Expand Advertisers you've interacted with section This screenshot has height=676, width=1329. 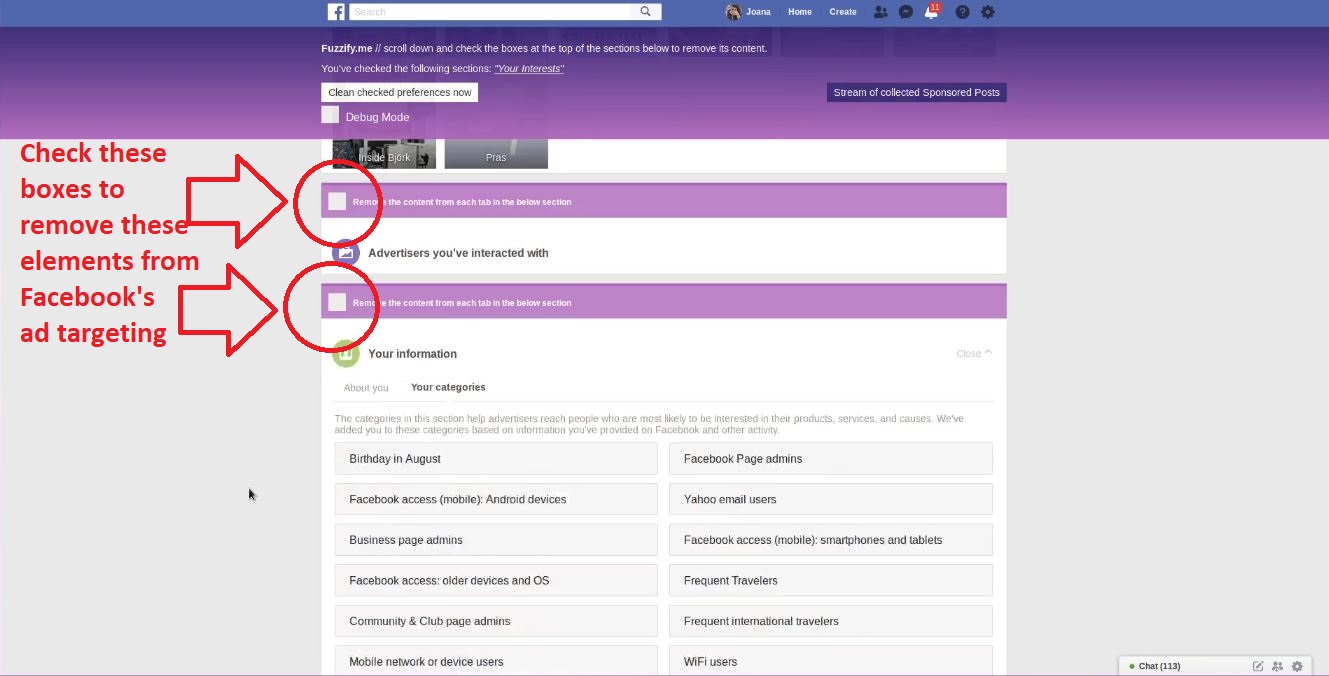click(x=458, y=253)
